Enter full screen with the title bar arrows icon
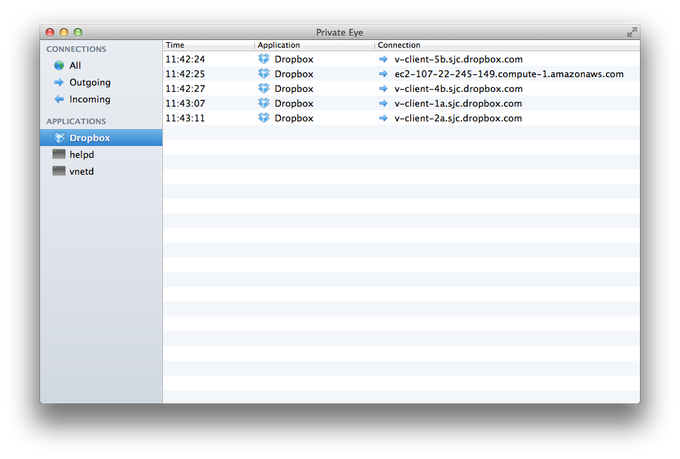Viewport: 680px width, 459px height. [631, 32]
